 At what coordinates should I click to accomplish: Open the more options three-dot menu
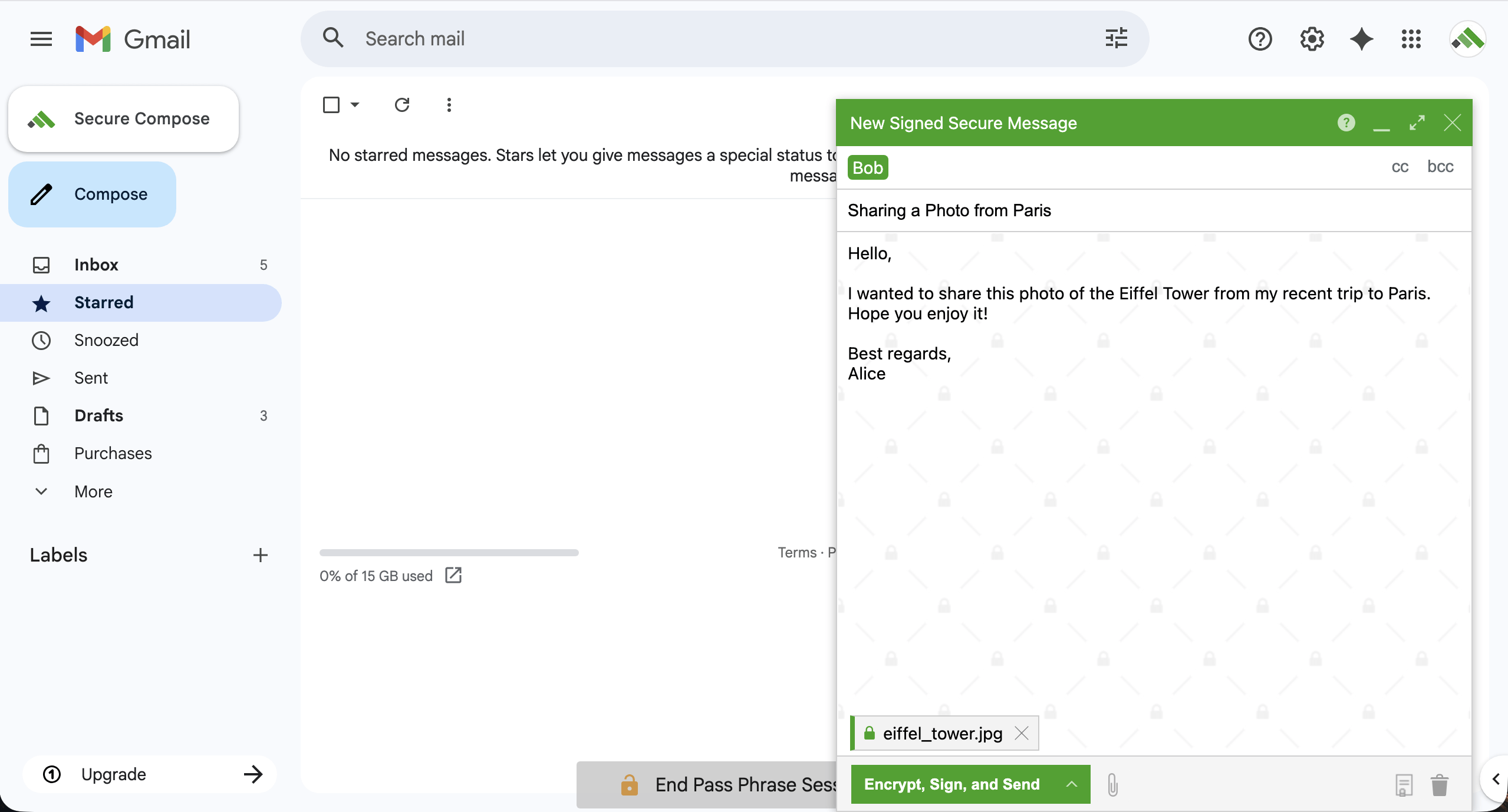pos(449,104)
